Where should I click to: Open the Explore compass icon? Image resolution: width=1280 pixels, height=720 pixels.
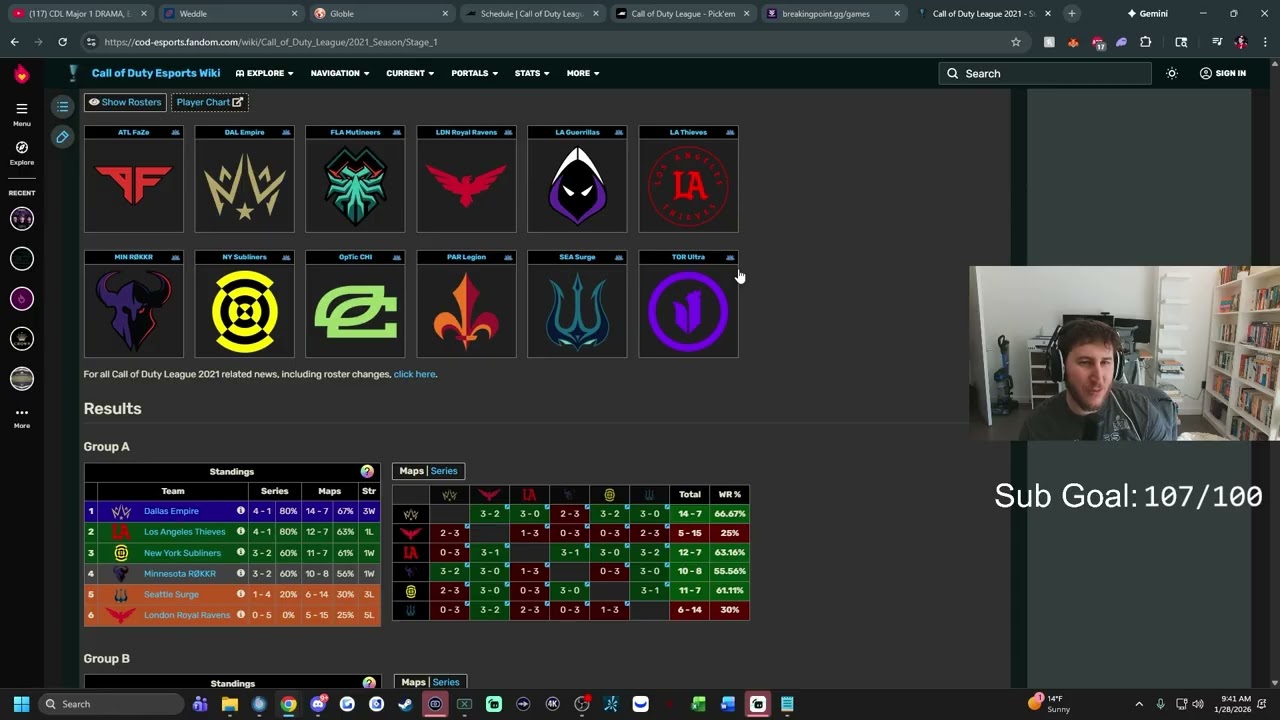tap(22, 153)
